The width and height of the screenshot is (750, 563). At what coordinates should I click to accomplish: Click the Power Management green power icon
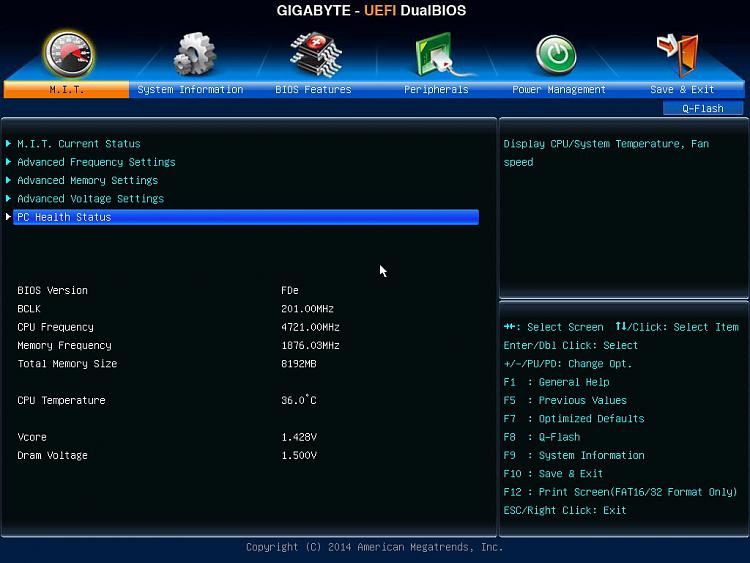(x=556, y=55)
